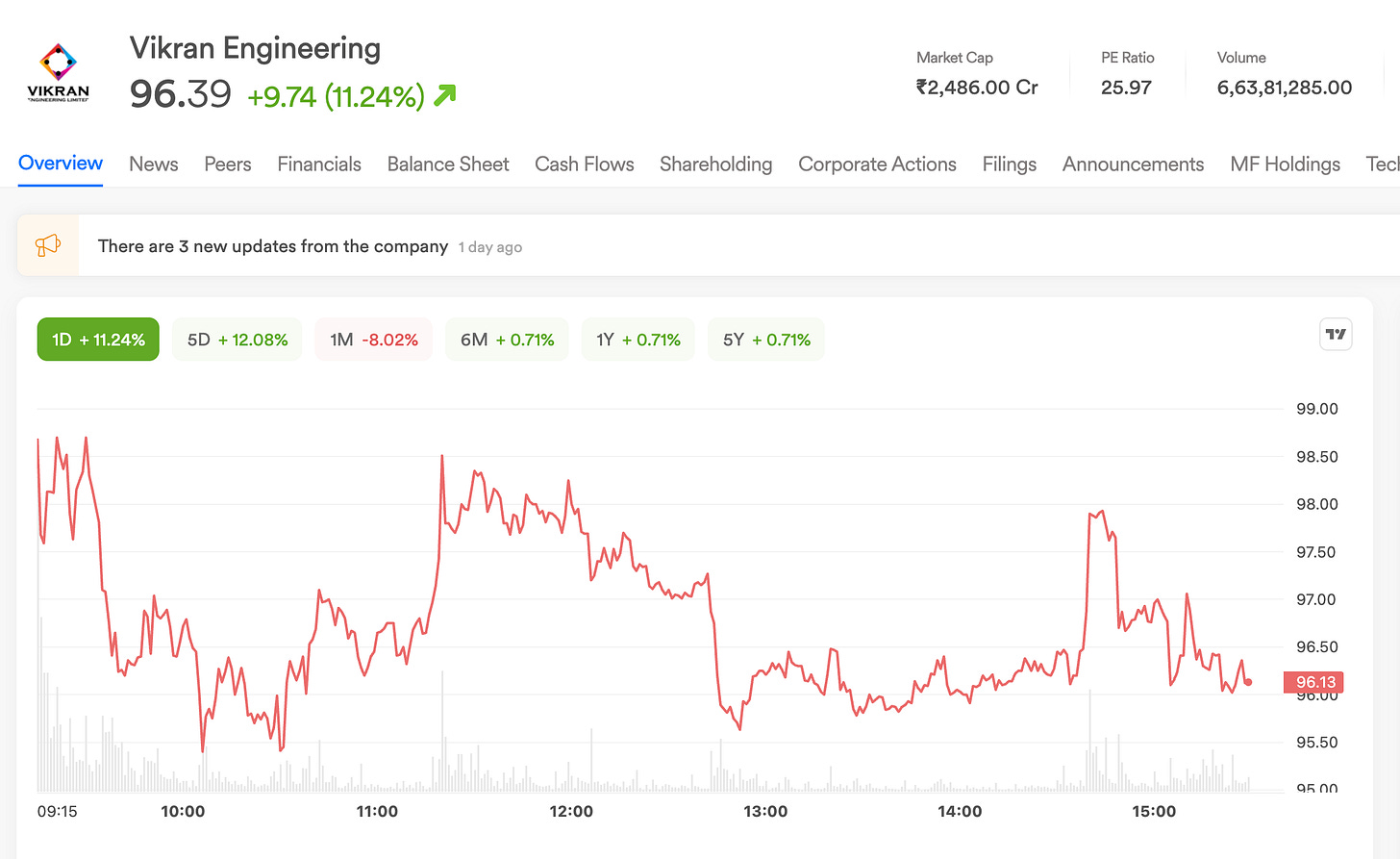Click the 15:00 time axis label
The image size is (1400, 859).
click(1154, 811)
